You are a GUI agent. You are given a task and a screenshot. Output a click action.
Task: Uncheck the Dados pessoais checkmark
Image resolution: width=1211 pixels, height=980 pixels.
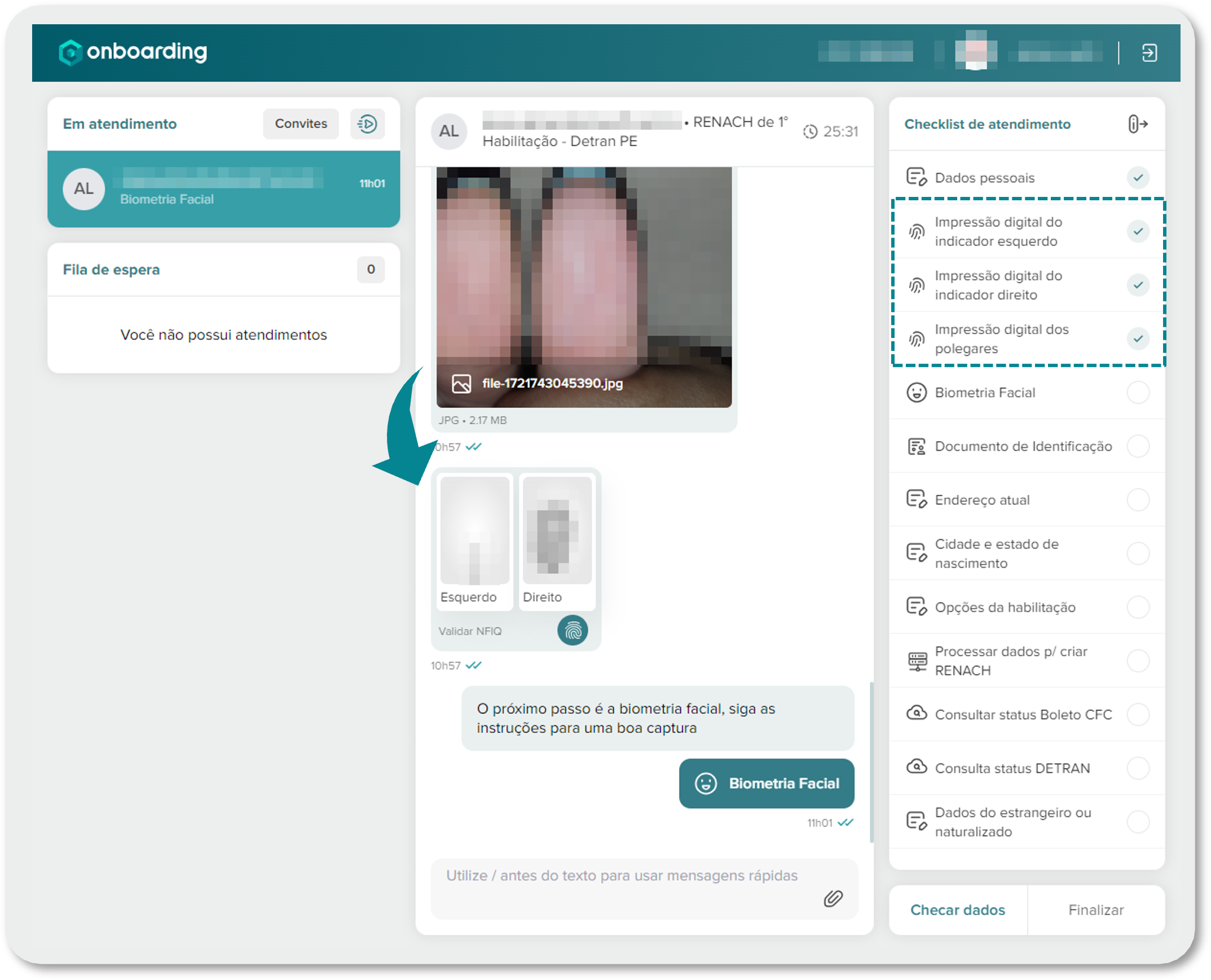1138,178
